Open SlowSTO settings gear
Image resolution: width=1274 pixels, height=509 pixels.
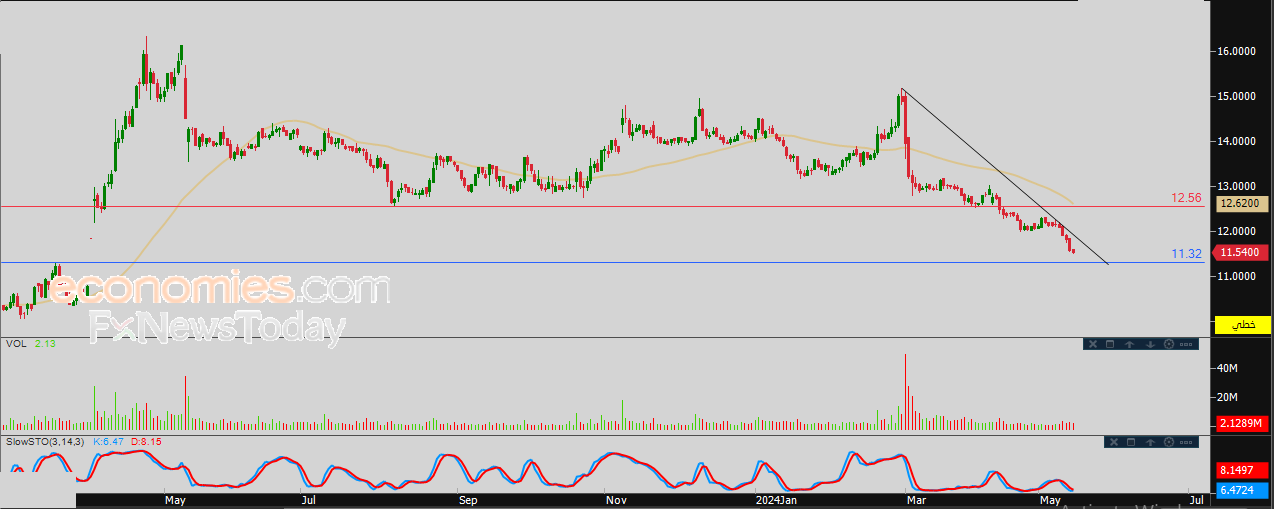pyautogui.click(x=1169, y=442)
